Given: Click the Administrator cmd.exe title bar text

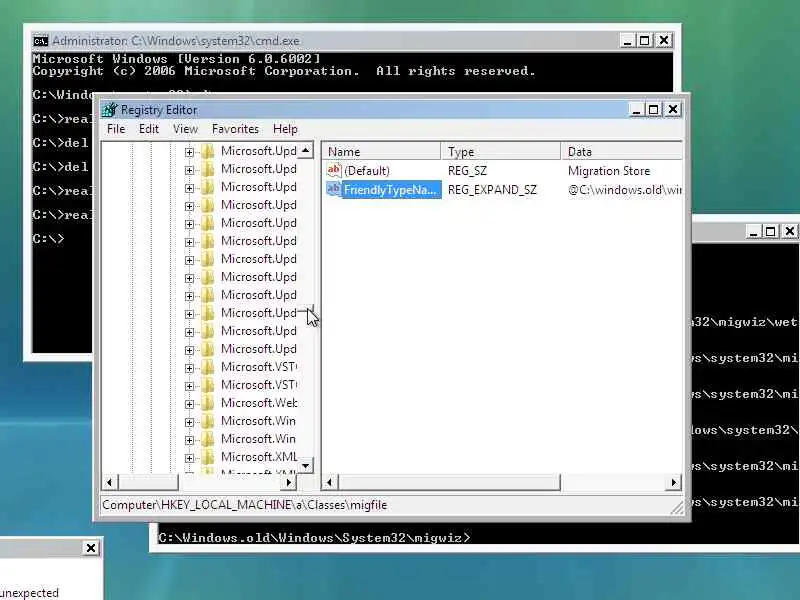Looking at the screenshot, I should point(176,41).
